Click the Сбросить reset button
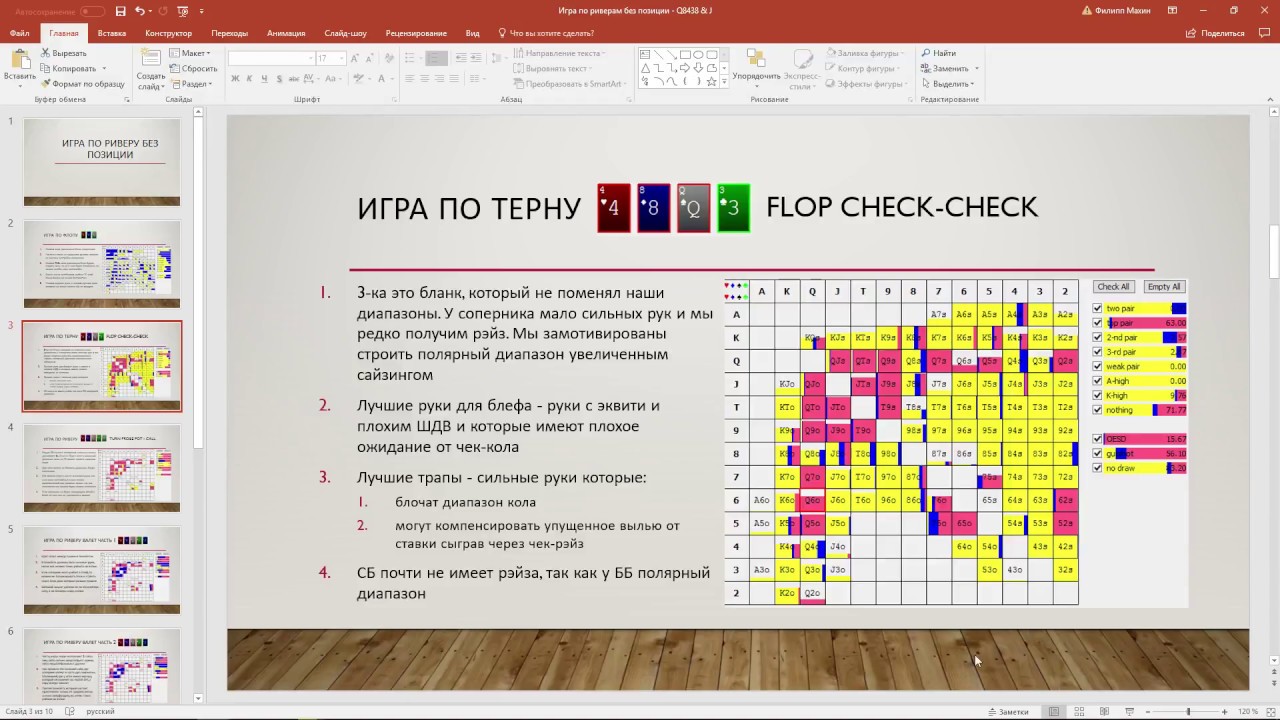The height and width of the screenshot is (720, 1280). (193, 69)
